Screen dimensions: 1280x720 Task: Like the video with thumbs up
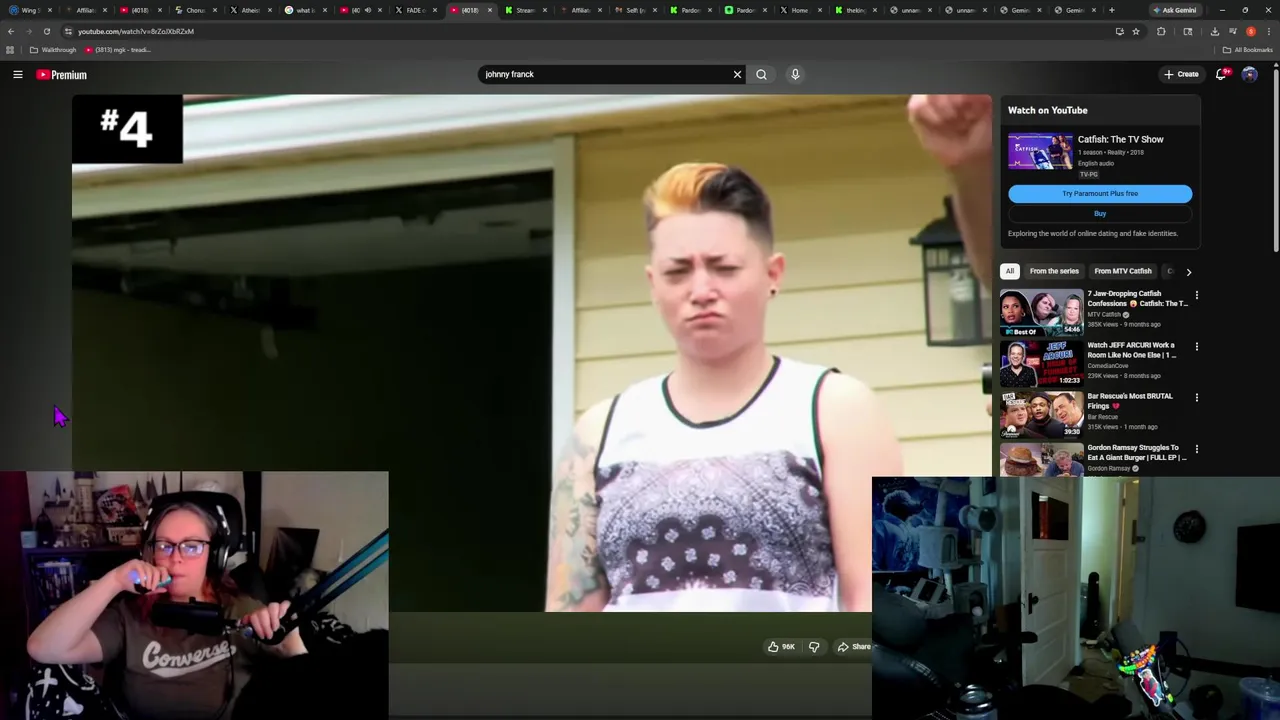(781, 647)
